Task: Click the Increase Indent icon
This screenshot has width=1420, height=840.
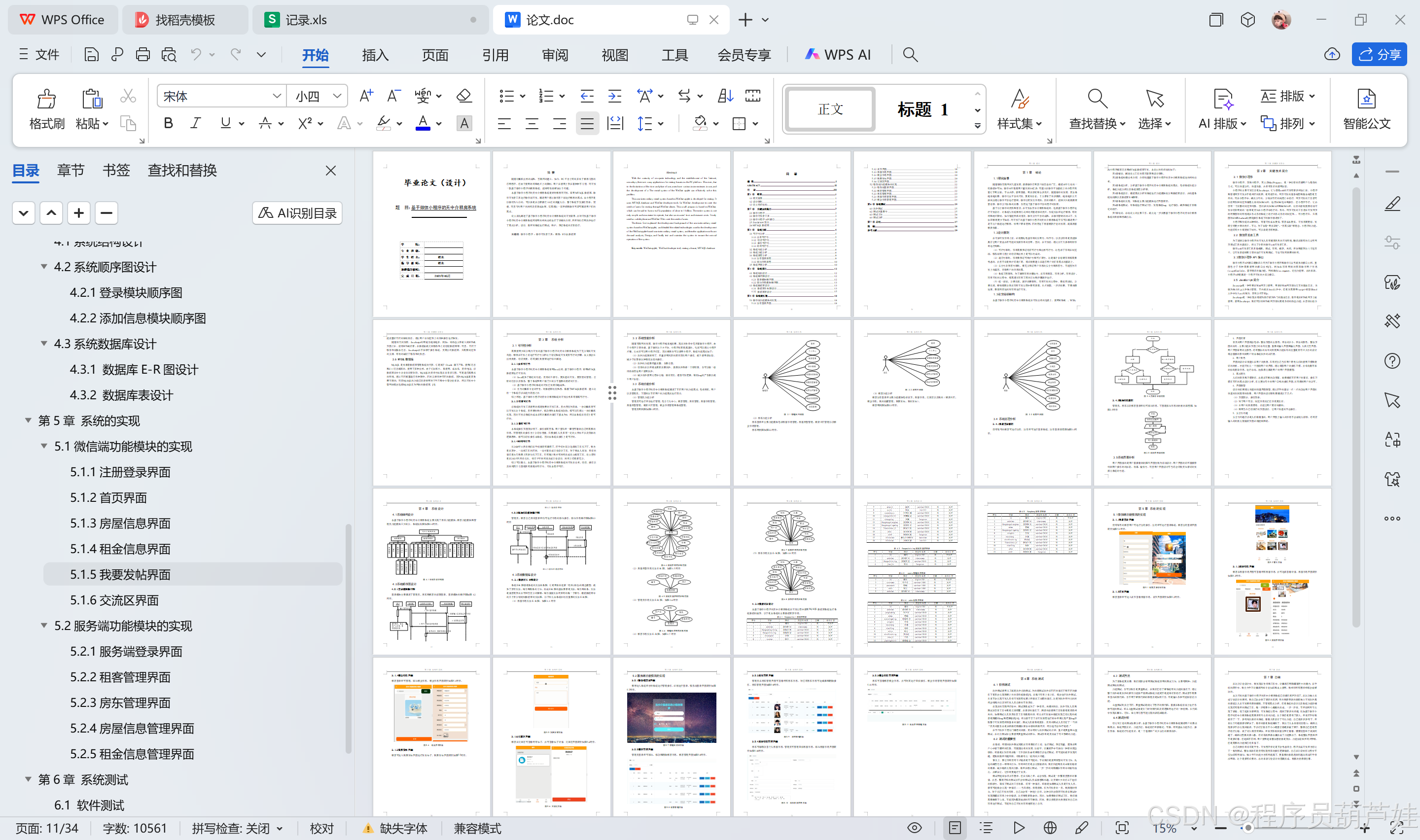Action: click(x=615, y=96)
